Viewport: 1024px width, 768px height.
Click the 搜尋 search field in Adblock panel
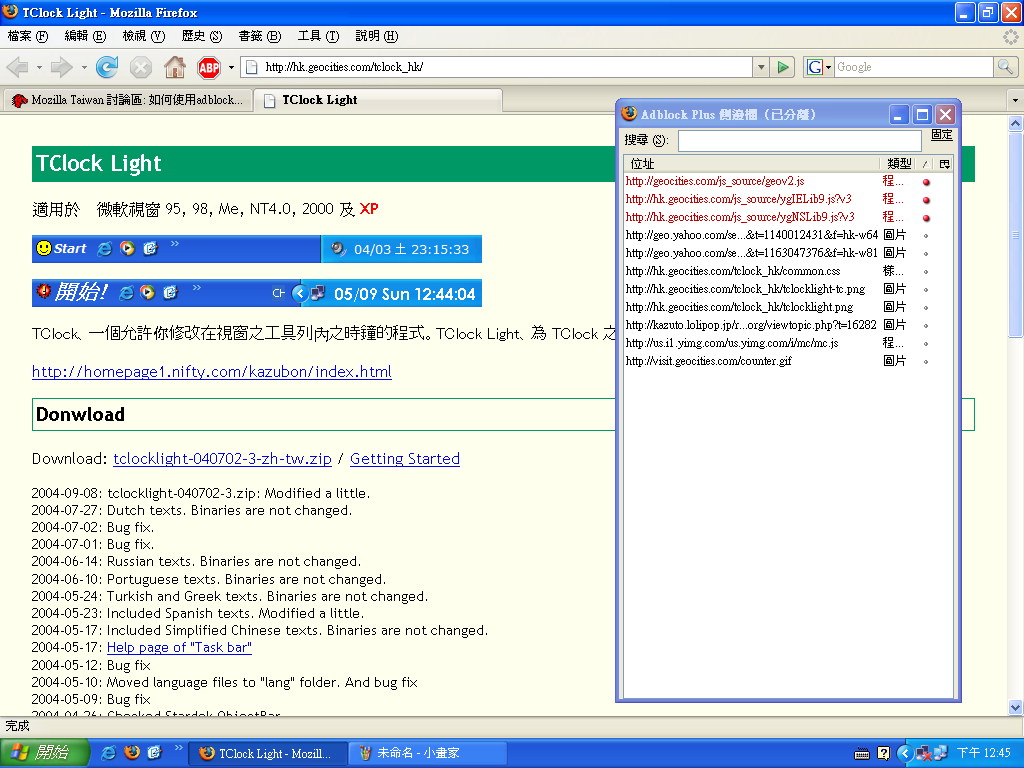[x=799, y=141]
